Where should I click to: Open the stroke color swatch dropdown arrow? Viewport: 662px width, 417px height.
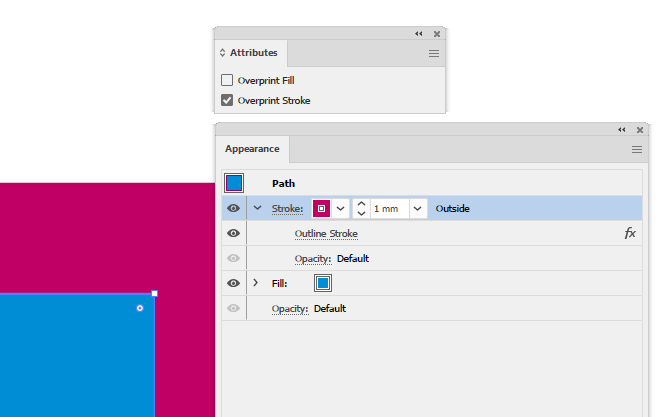coord(340,208)
